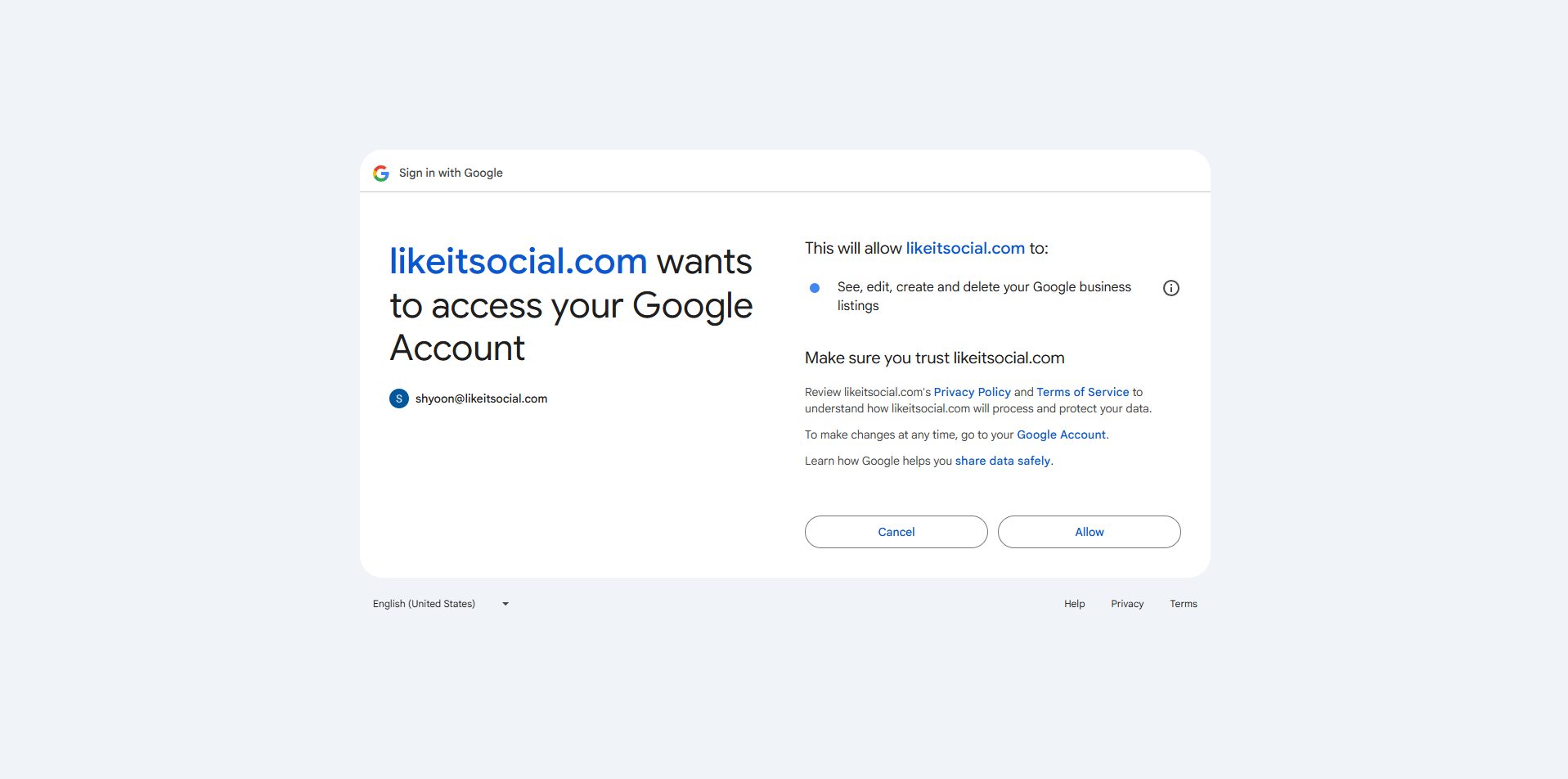
Task: Click the blue S account avatar
Action: [x=399, y=399]
